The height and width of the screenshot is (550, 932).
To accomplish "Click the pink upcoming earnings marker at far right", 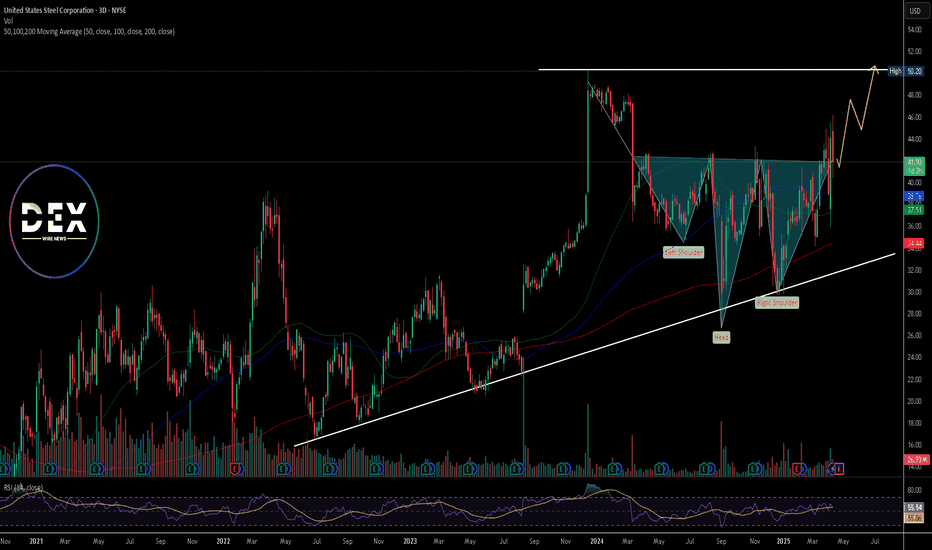I will pyautogui.click(x=839, y=469).
